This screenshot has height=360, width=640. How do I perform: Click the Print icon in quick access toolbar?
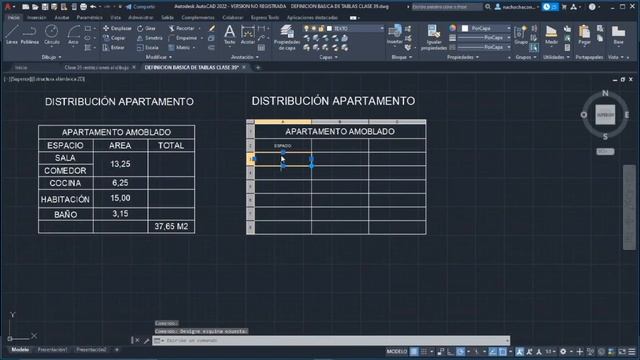click(83, 7)
